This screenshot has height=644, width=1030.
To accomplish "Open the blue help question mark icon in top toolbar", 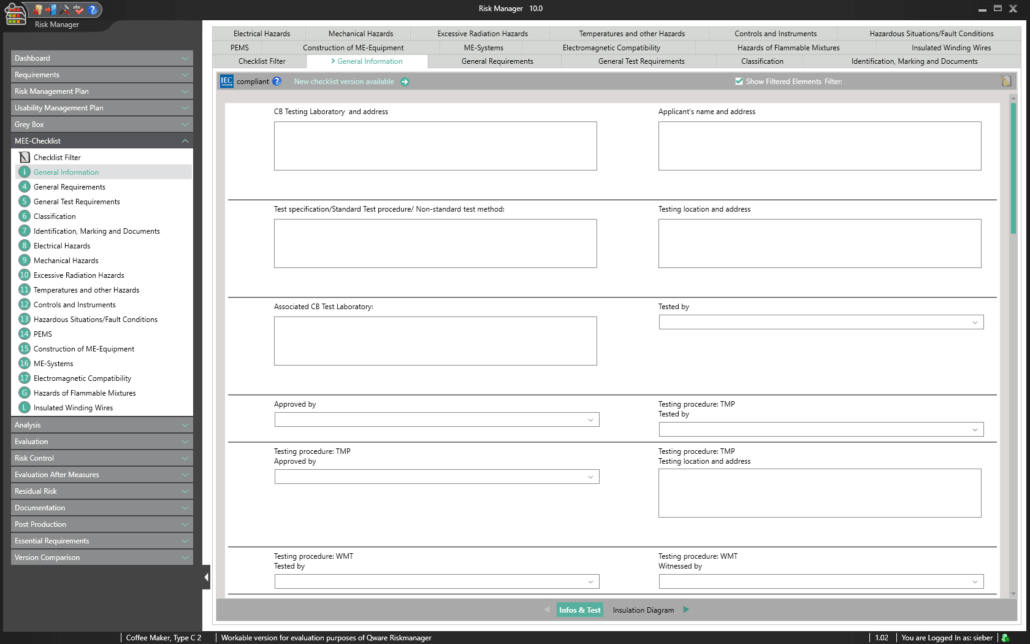I will pyautogui.click(x=93, y=10).
